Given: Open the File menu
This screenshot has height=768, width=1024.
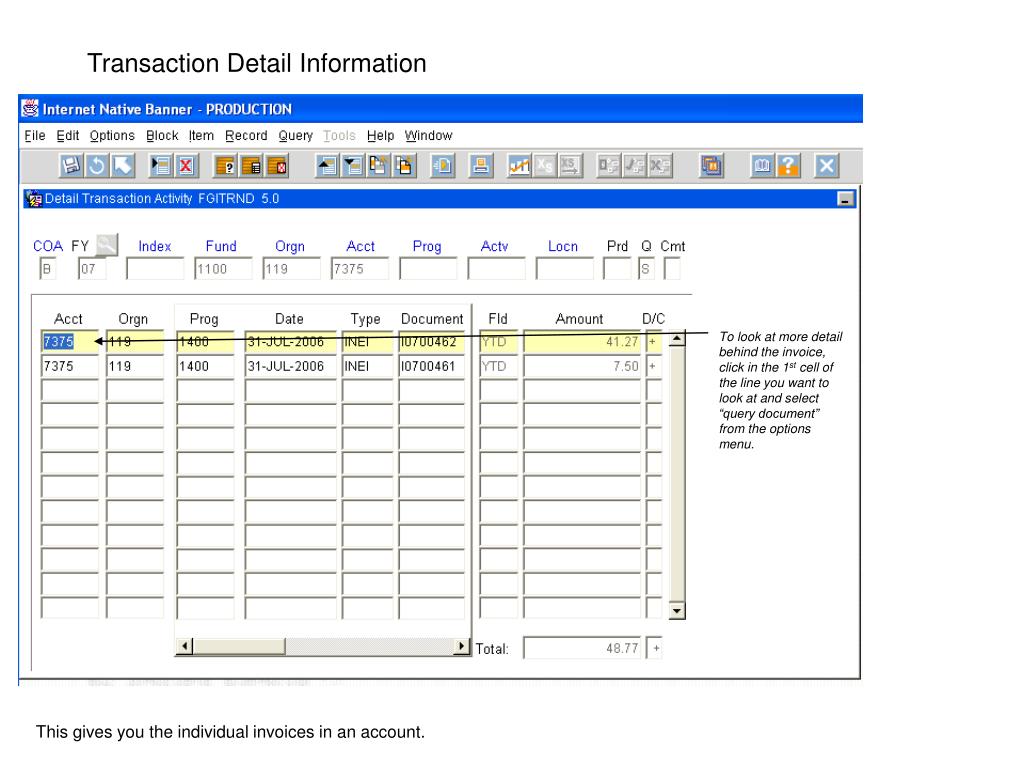Looking at the screenshot, I should [x=35, y=135].
